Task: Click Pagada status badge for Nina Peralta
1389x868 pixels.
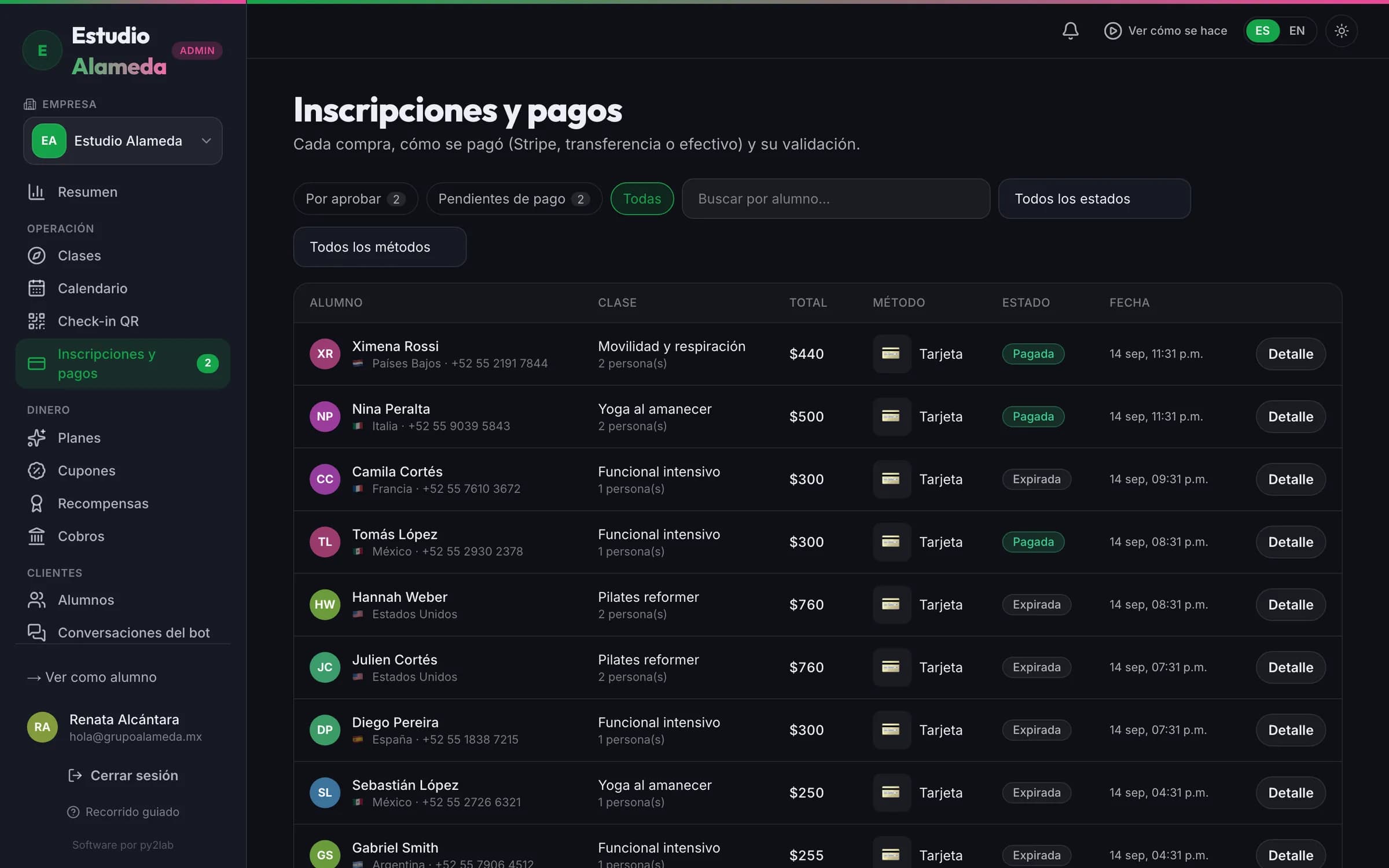Action: click(1033, 417)
